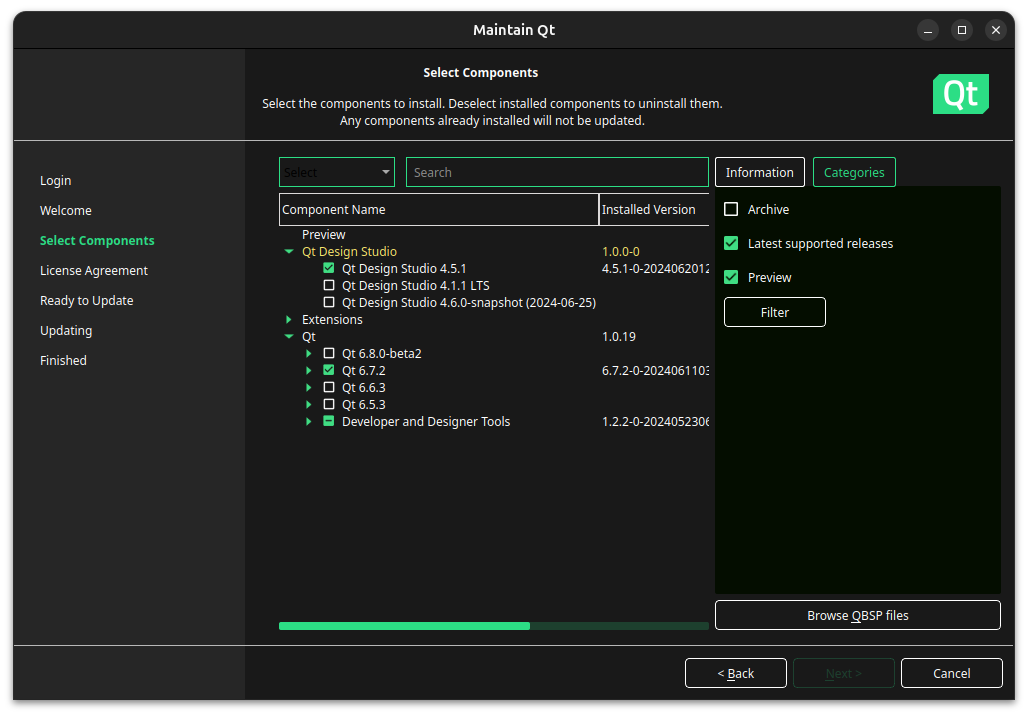
Task: Uncheck Latest supported releases
Action: point(730,243)
